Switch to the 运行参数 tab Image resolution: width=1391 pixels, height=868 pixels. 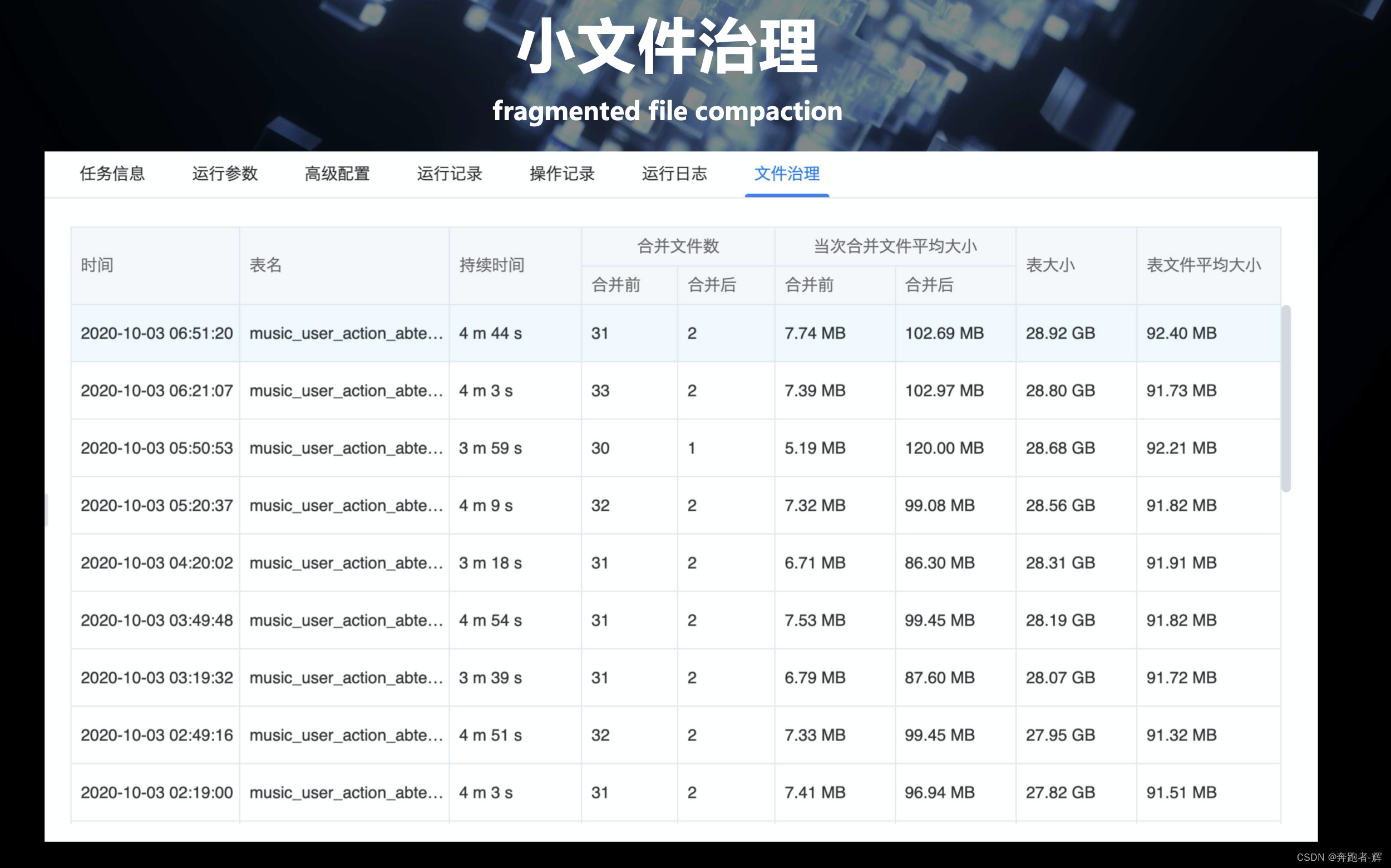pos(224,174)
